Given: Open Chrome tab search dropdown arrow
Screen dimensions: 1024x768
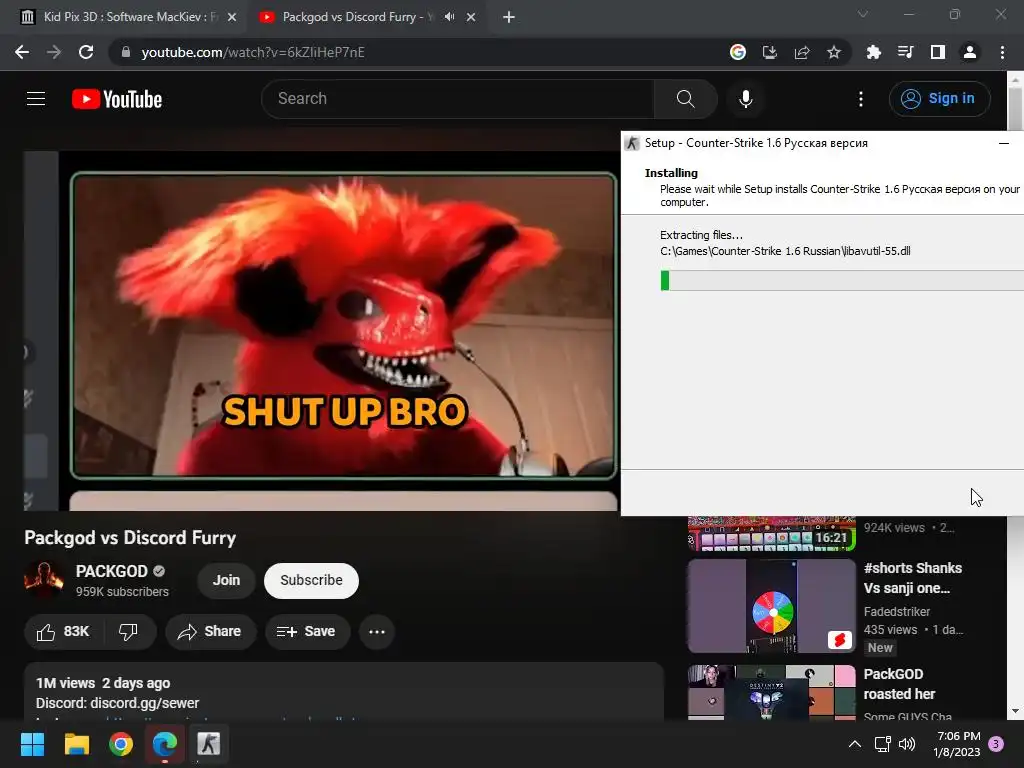Looking at the screenshot, I should point(863,14).
